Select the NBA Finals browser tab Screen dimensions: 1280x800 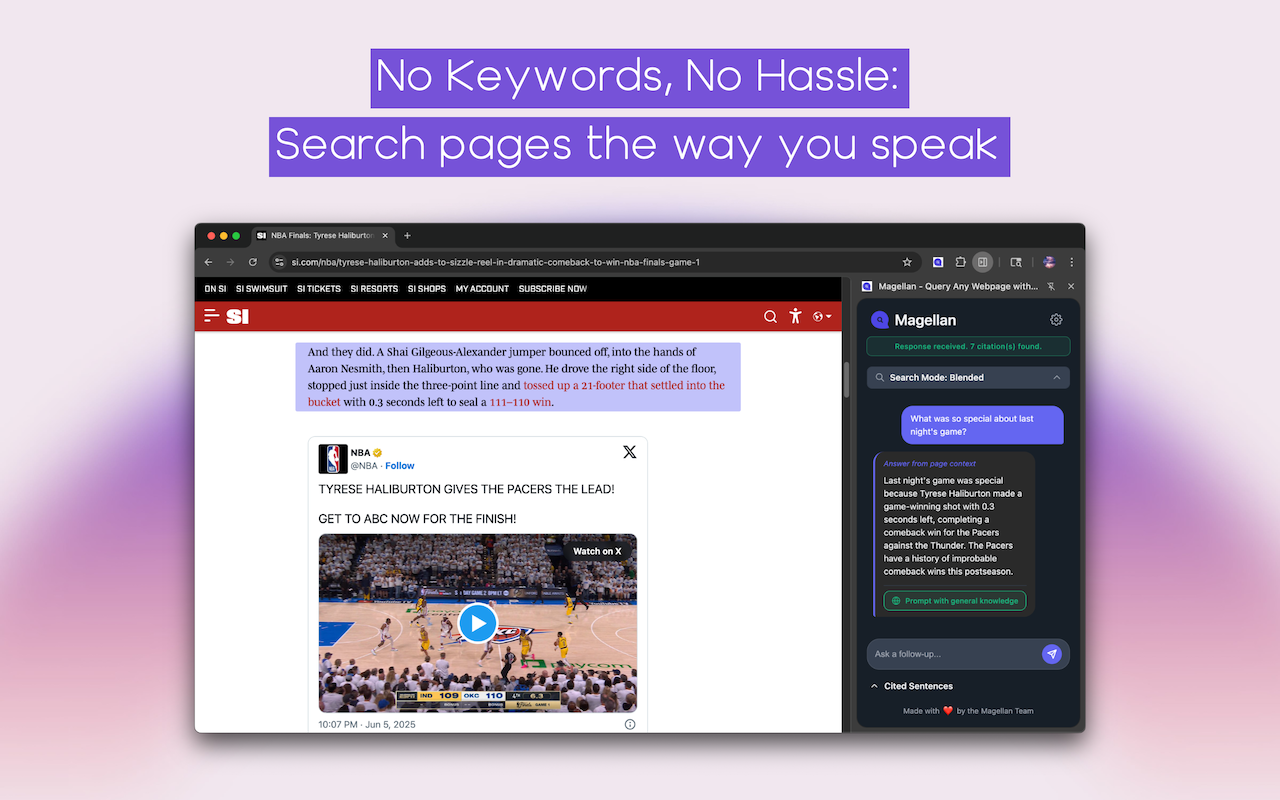(322, 236)
